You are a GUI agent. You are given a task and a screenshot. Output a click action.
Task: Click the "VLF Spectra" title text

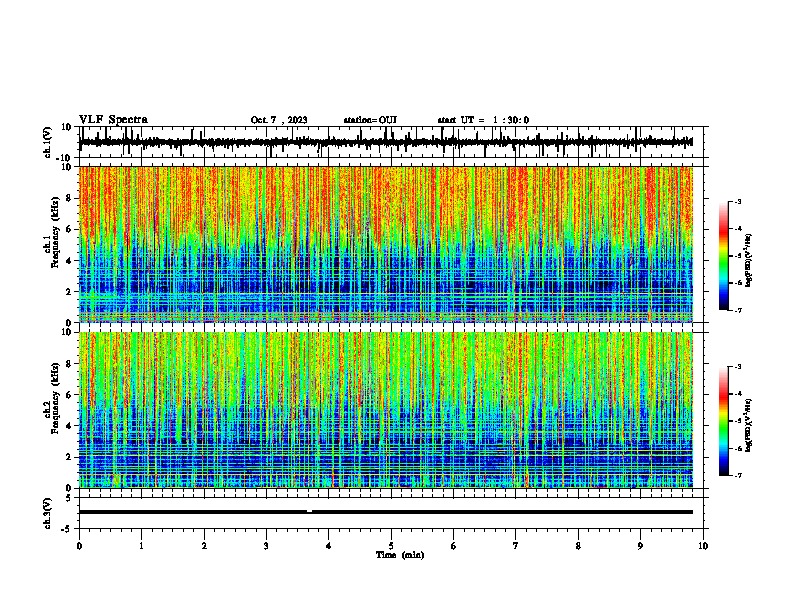pos(113,120)
